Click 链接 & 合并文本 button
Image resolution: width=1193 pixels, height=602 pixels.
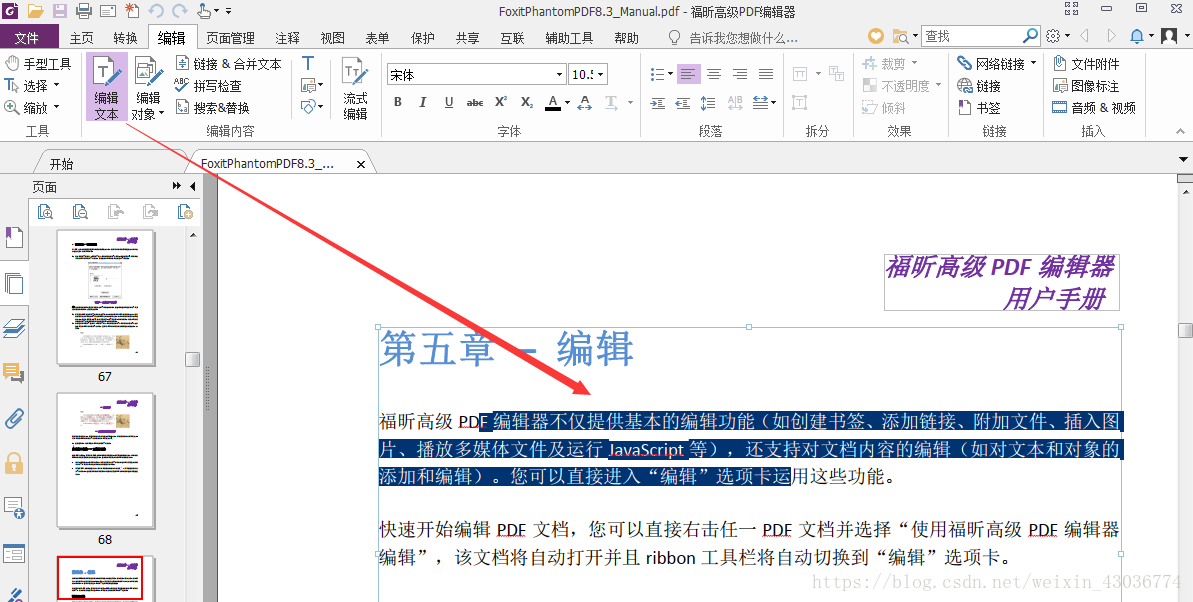[x=228, y=64]
